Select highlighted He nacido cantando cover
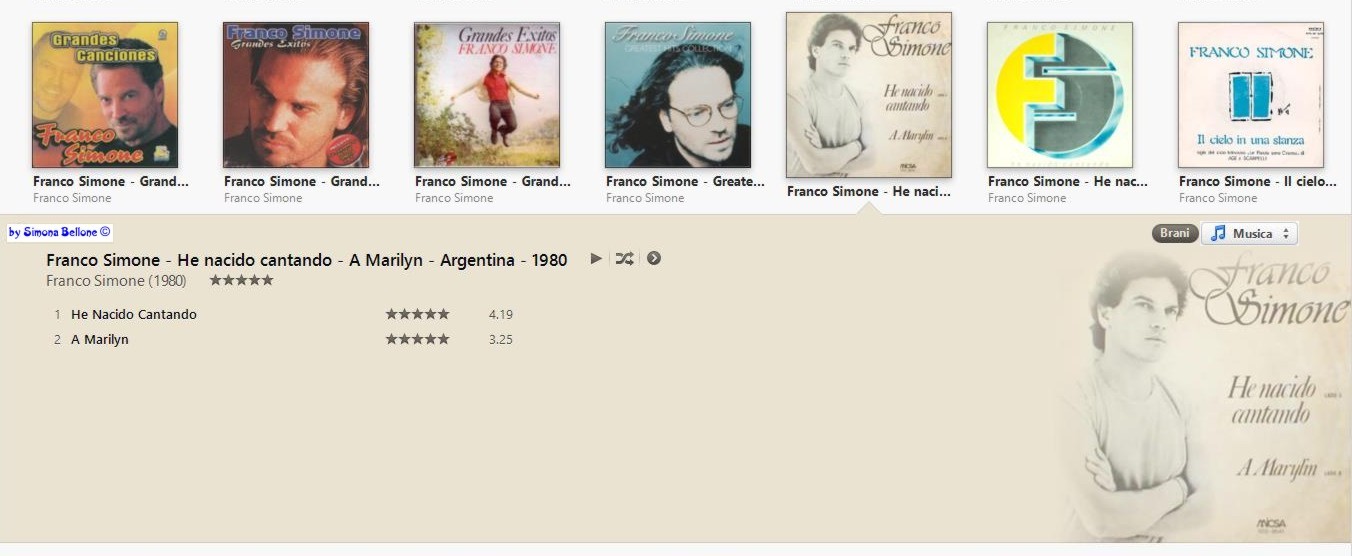Screen dimensions: 1352x556 (x=869, y=95)
